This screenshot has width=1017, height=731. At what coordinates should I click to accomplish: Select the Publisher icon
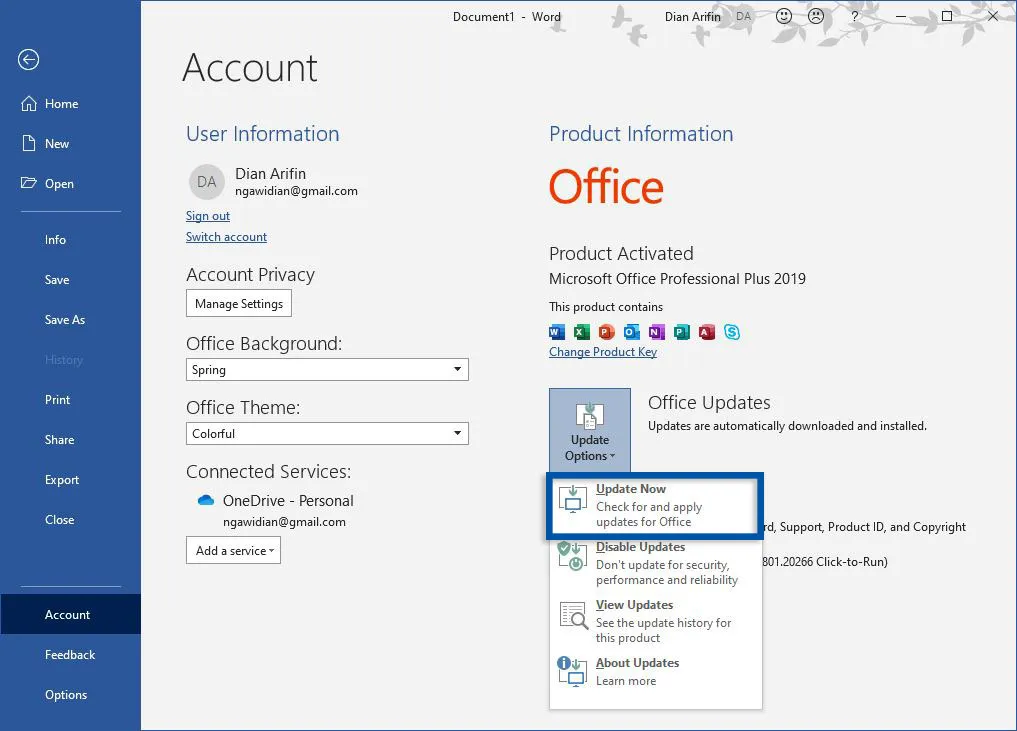682,332
